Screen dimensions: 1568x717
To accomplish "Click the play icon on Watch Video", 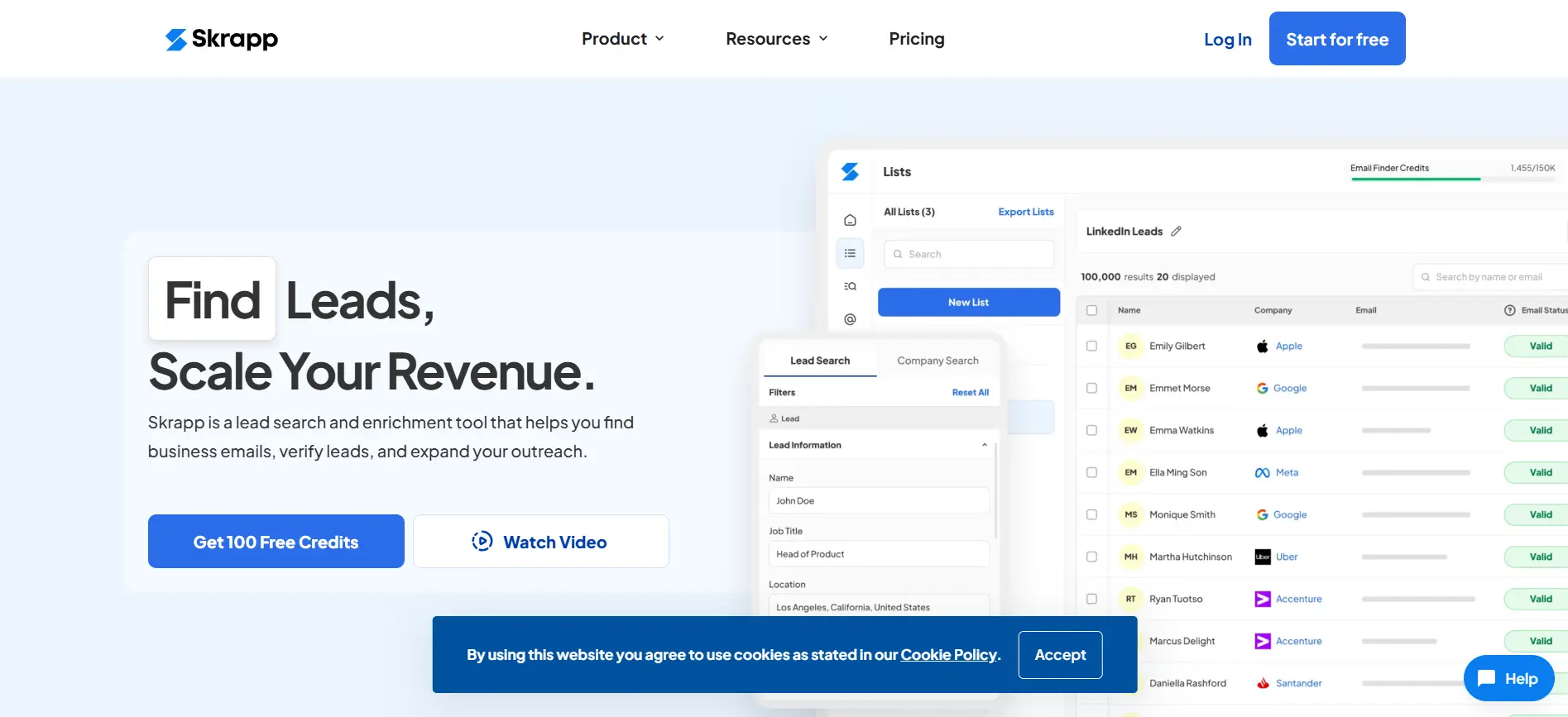I will [x=482, y=542].
